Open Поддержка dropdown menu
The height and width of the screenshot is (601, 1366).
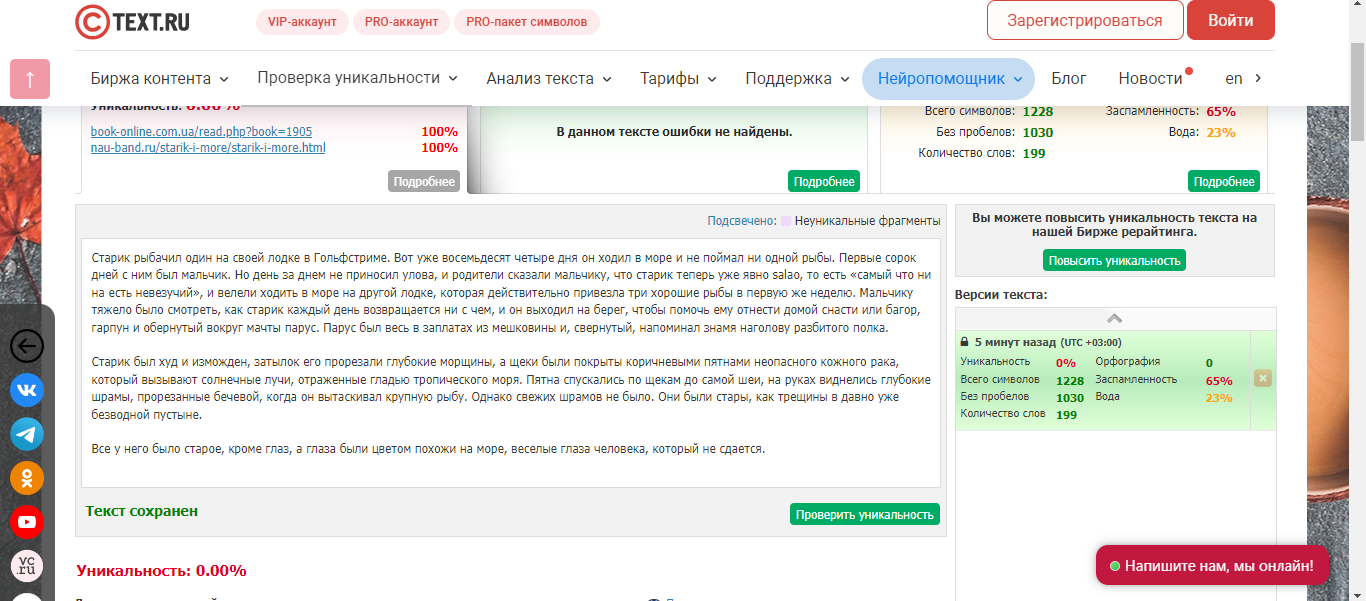pyautogui.click(x=797, y=78)
